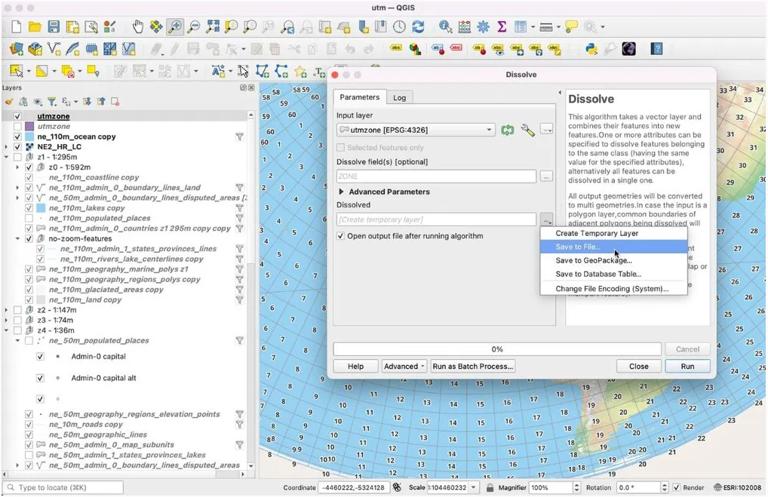Toggle the Render checkbox in status bar

coord(676,488)
